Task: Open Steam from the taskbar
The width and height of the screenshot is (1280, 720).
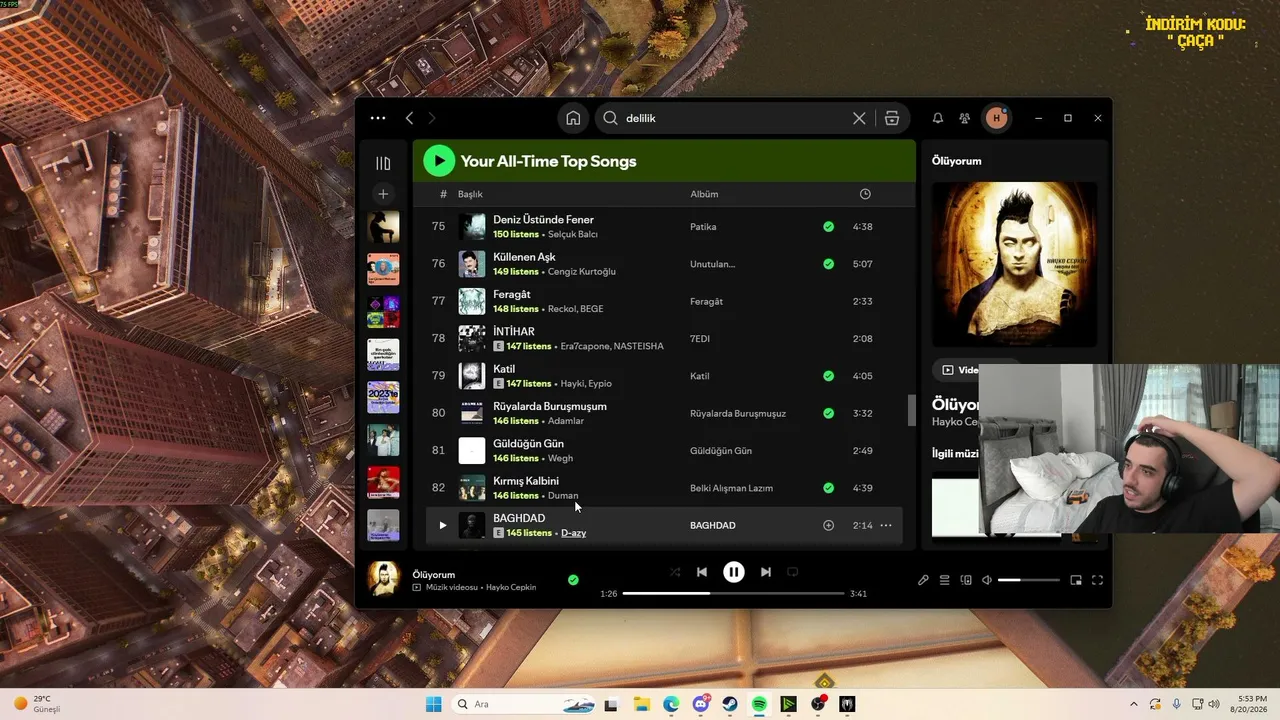Action: tap(730, 704)
